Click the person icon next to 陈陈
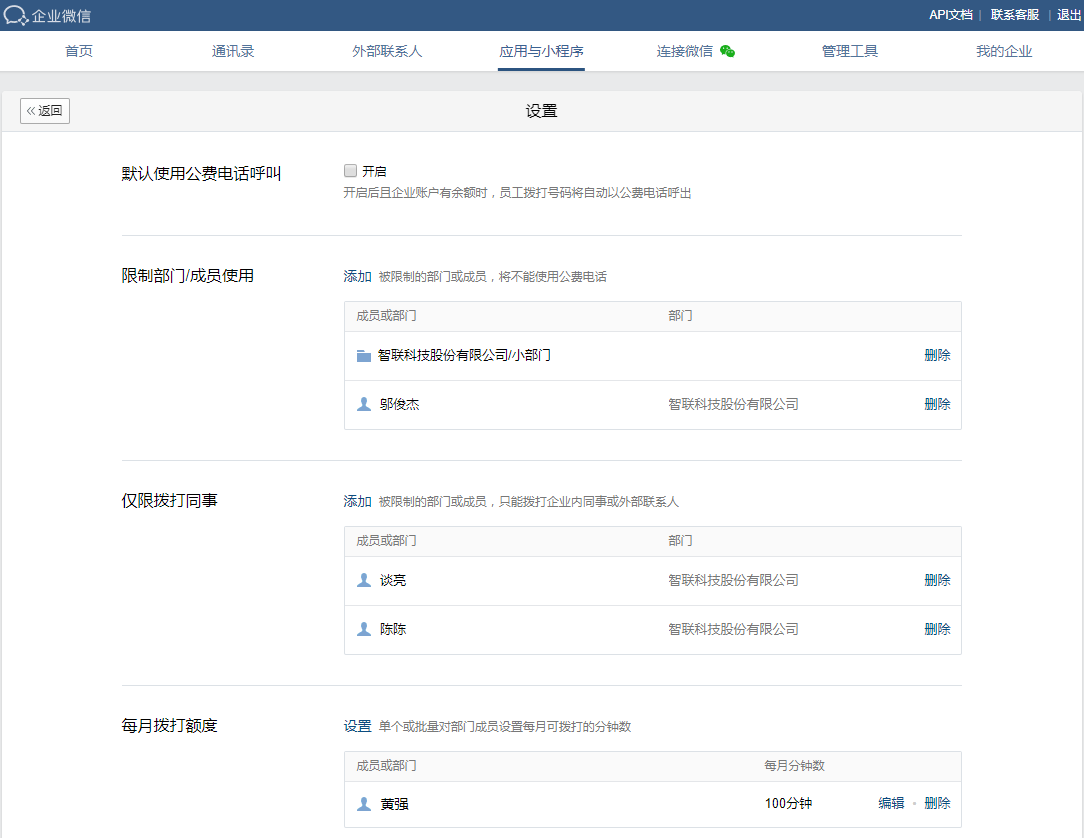 tap(364, 630)
